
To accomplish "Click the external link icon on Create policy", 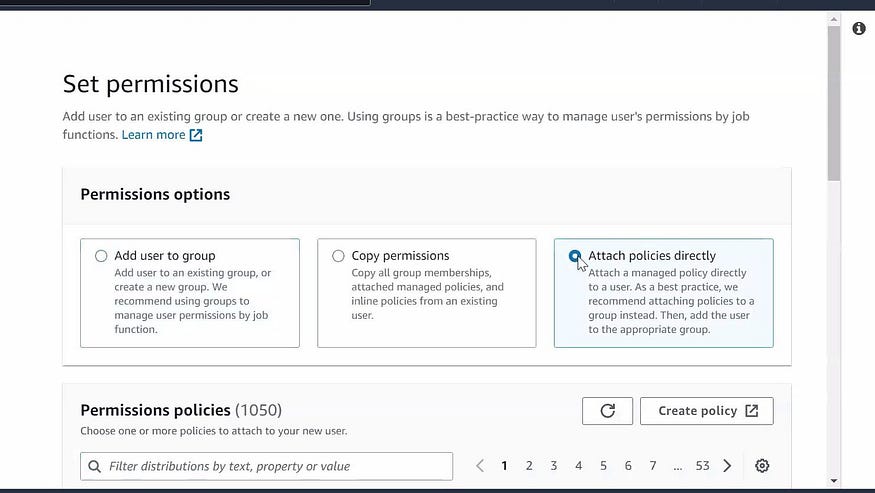I will [752, 411].
